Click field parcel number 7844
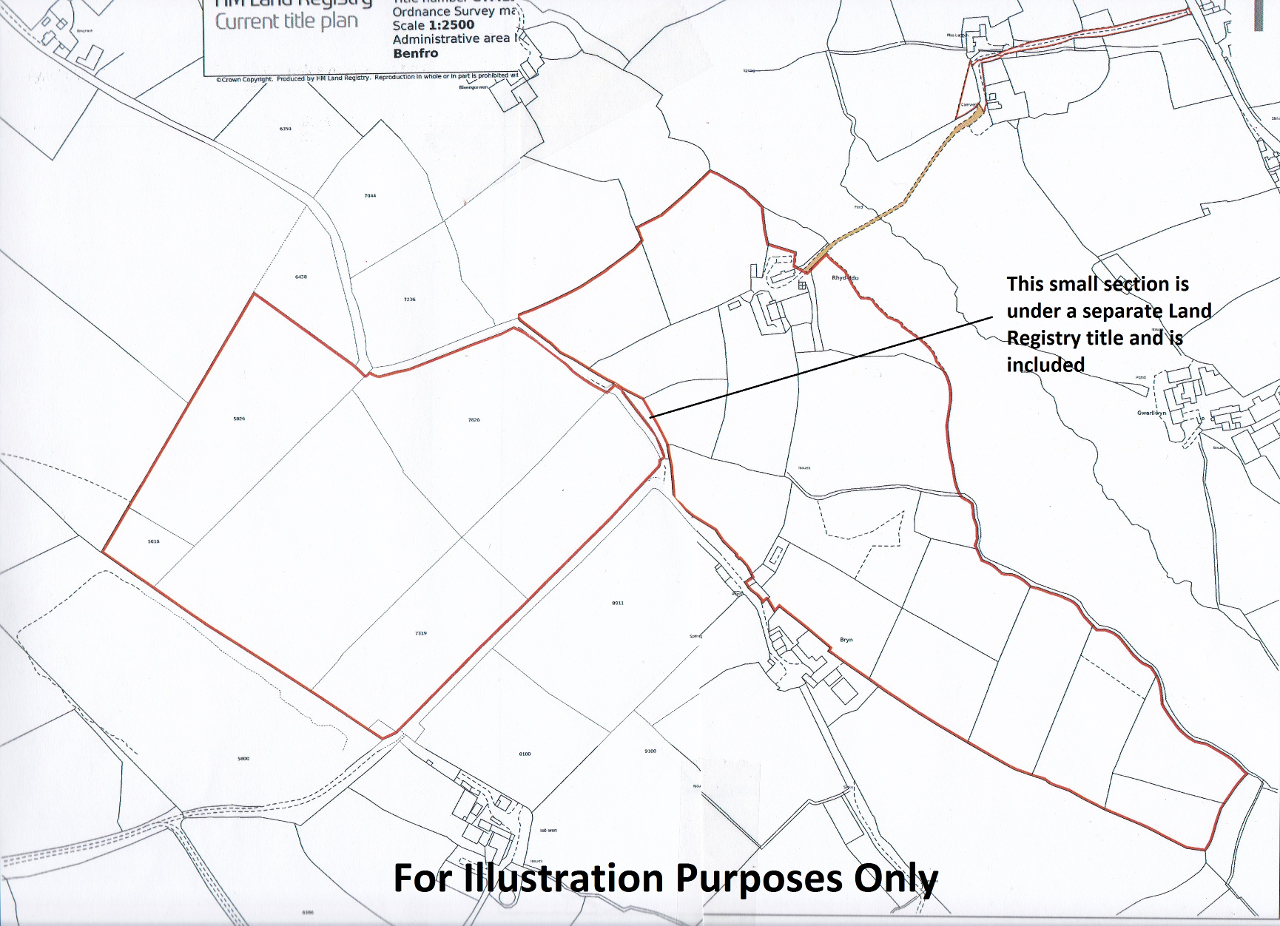The width and height of the screenshot is (1280, 926). [370, 196]
